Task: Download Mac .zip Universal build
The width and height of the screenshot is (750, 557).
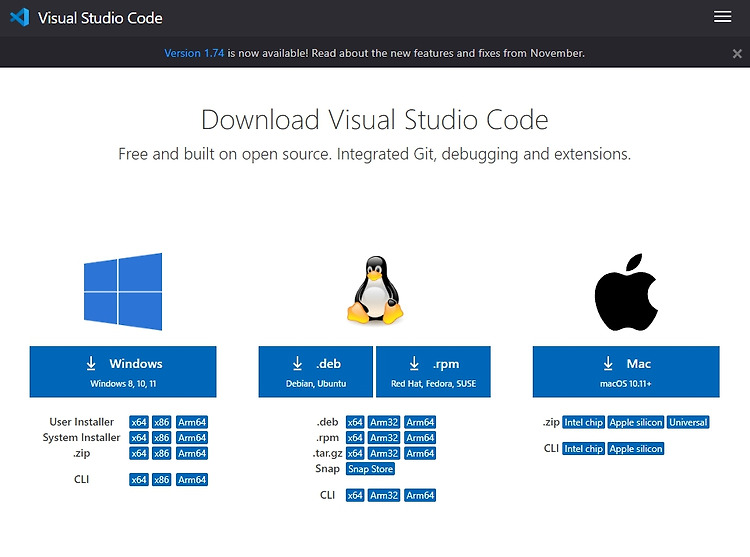Action: [x=688, y=422]
